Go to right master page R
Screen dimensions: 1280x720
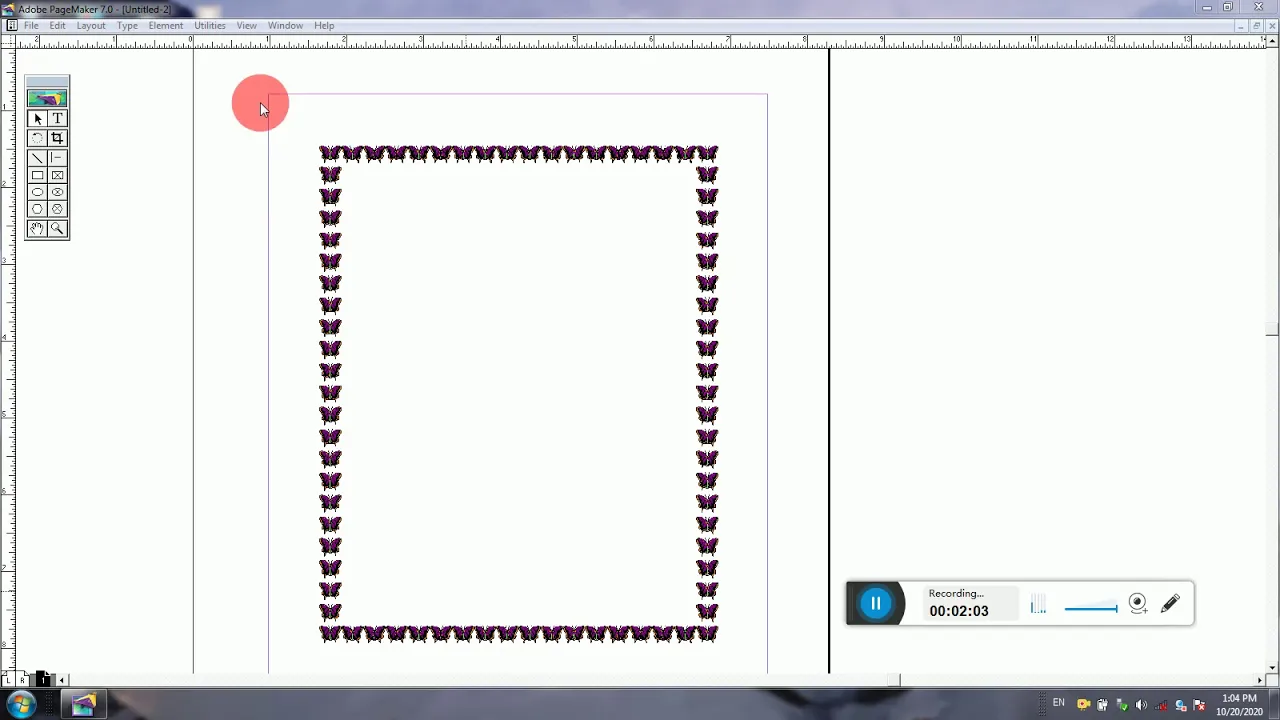[x=21, y=680]
